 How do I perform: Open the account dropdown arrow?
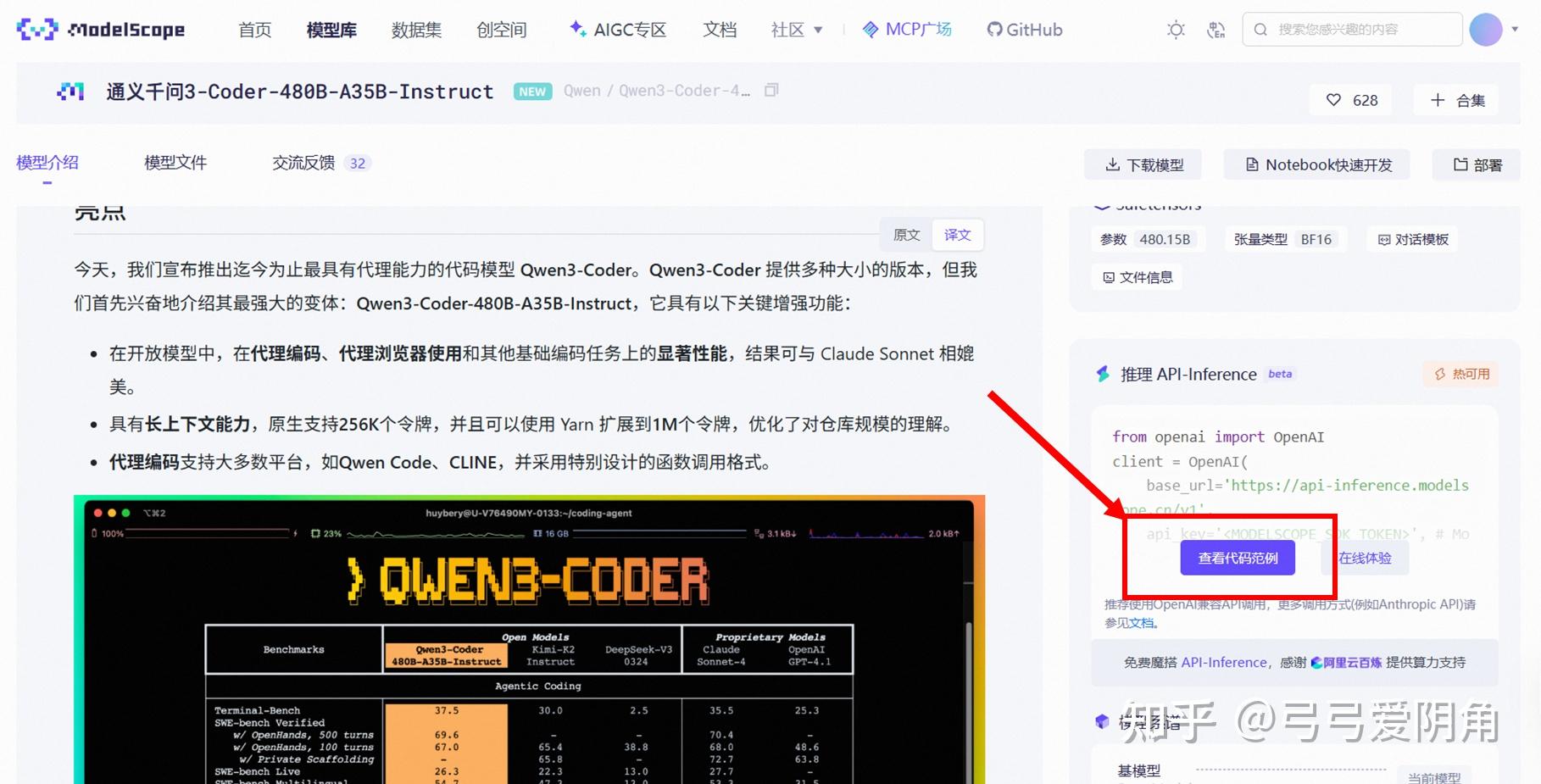point(1515,30)
